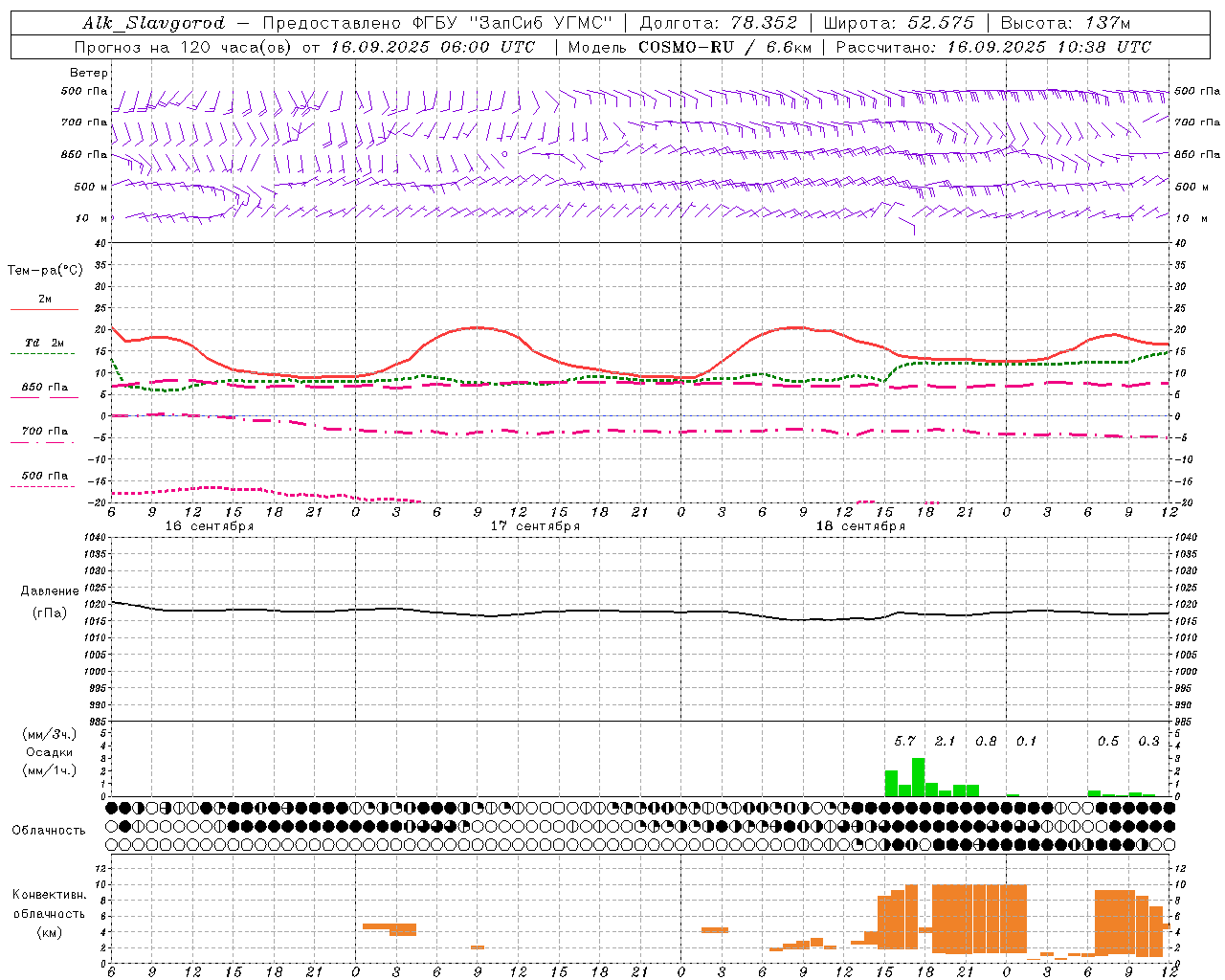The image size is (1225, 980).
Task: Click the 18 сентября date label
Action: [860, 526]
